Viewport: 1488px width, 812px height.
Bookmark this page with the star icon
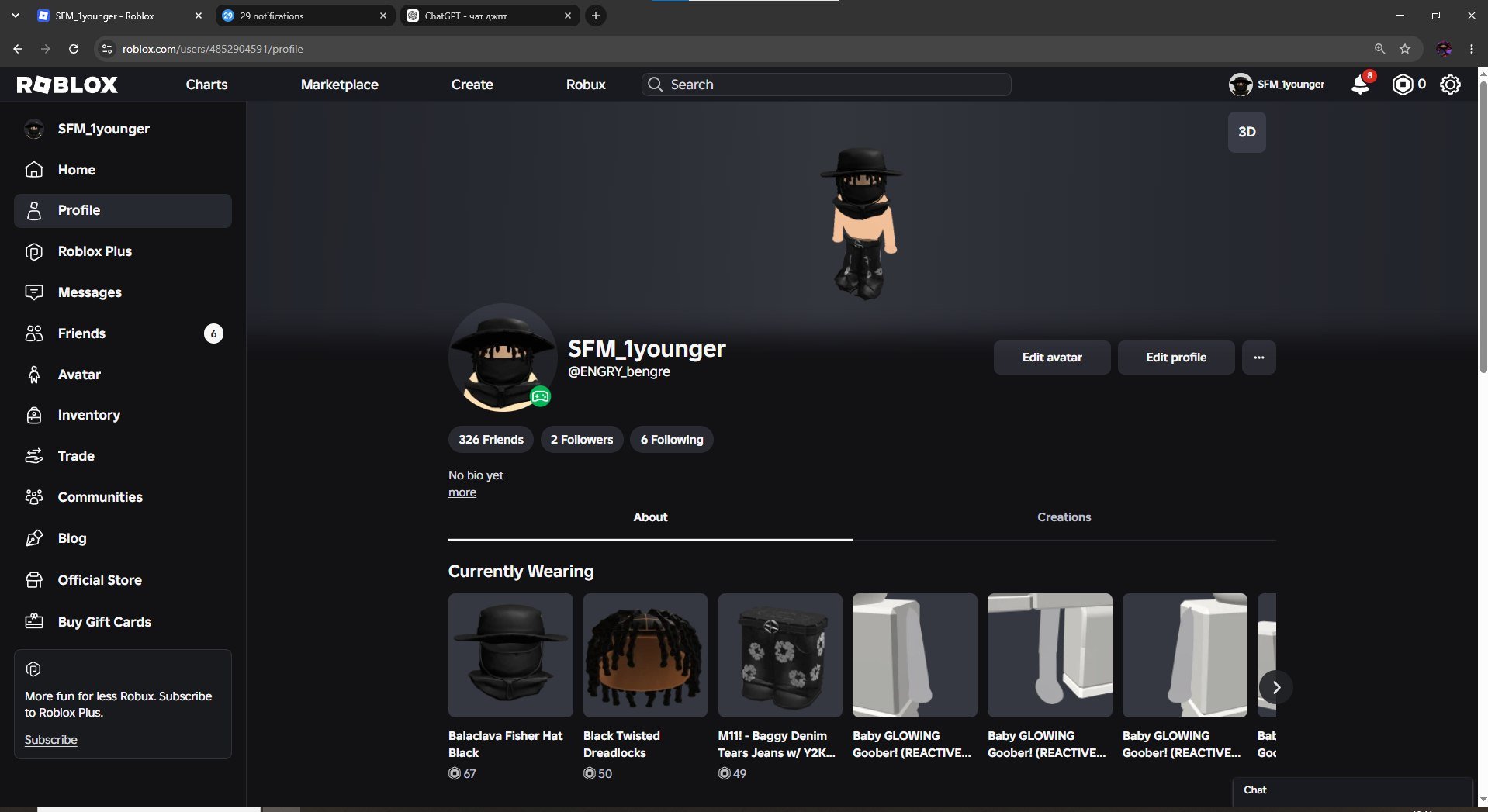1405,49
